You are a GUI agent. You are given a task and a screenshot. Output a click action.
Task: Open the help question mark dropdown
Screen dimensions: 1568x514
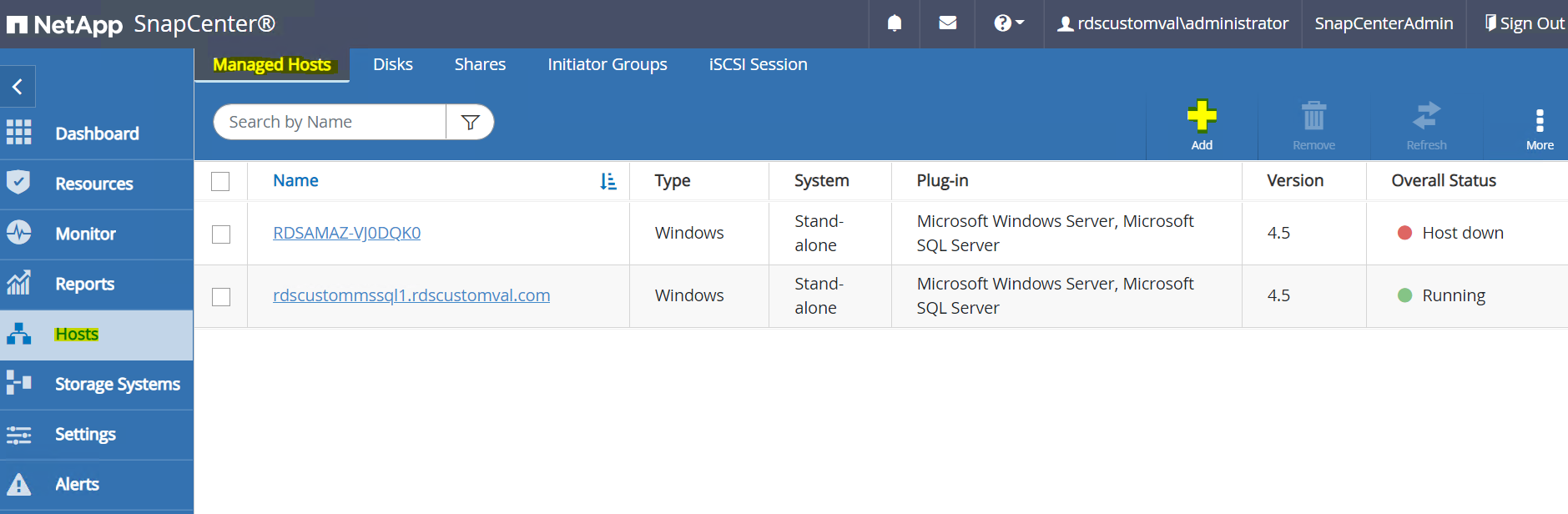(x=1008, y=23)
